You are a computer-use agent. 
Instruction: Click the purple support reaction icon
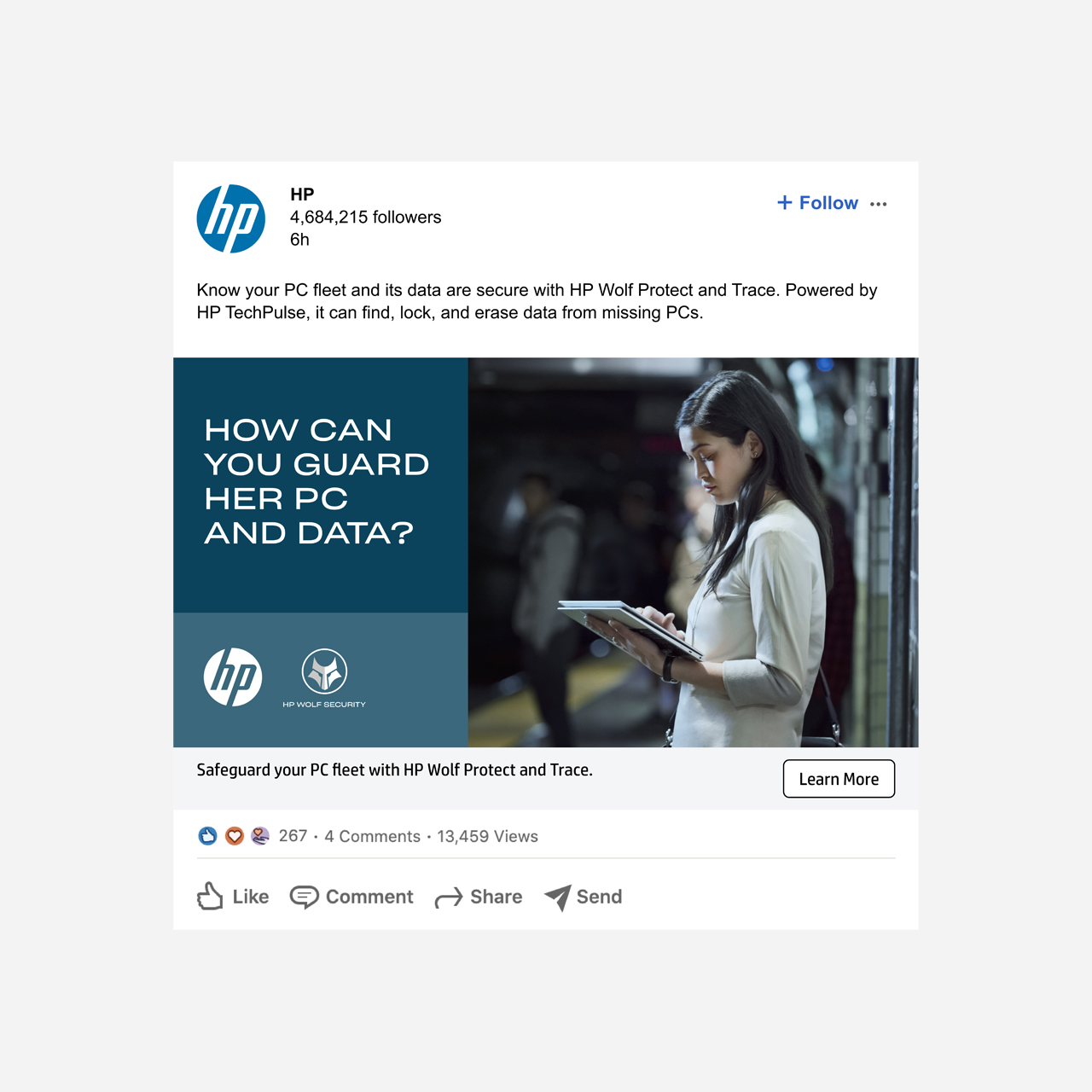tap(260, 836)
